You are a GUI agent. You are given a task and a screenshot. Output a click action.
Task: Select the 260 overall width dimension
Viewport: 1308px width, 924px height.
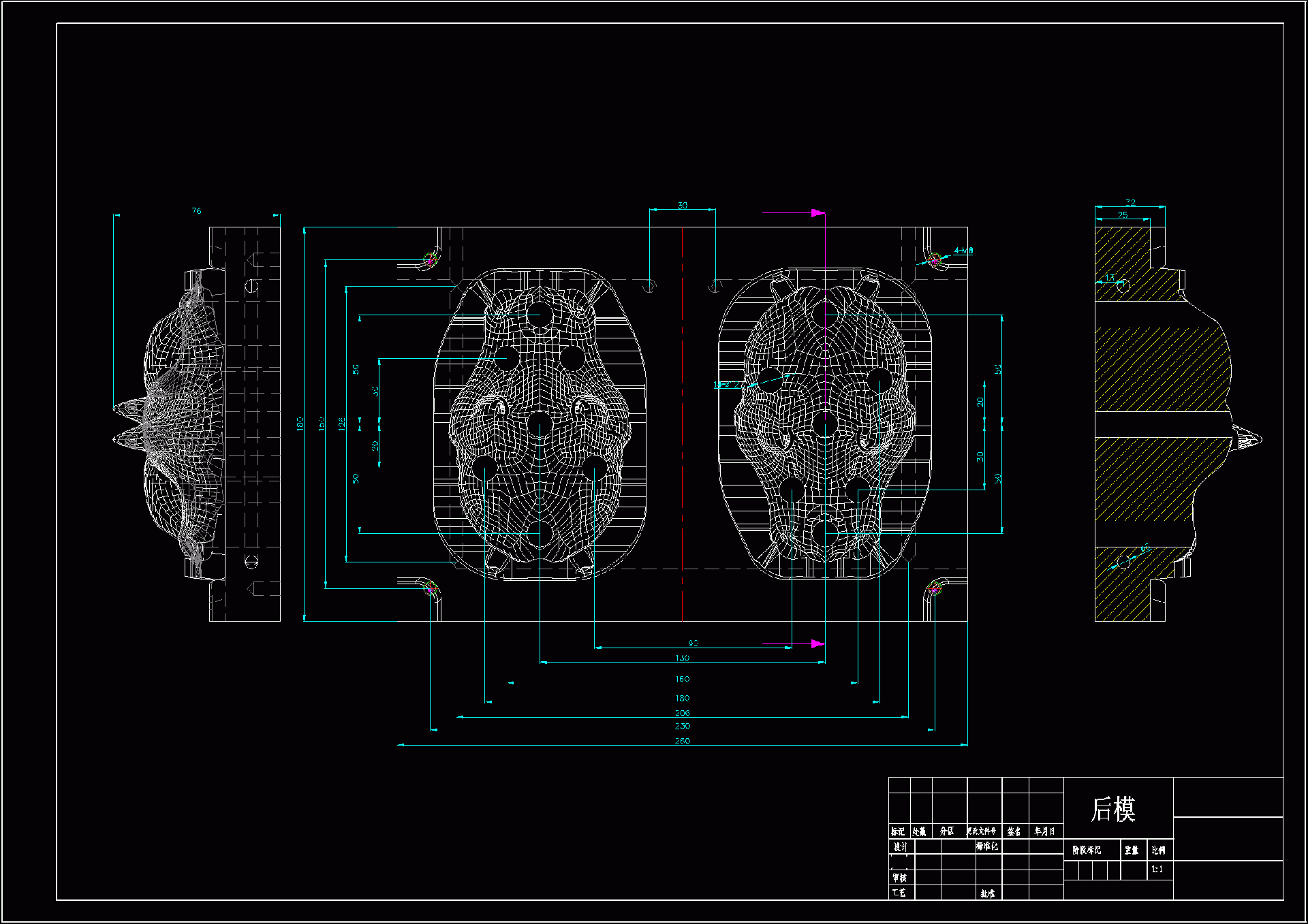pyautogui.click(x=682, y=741)
